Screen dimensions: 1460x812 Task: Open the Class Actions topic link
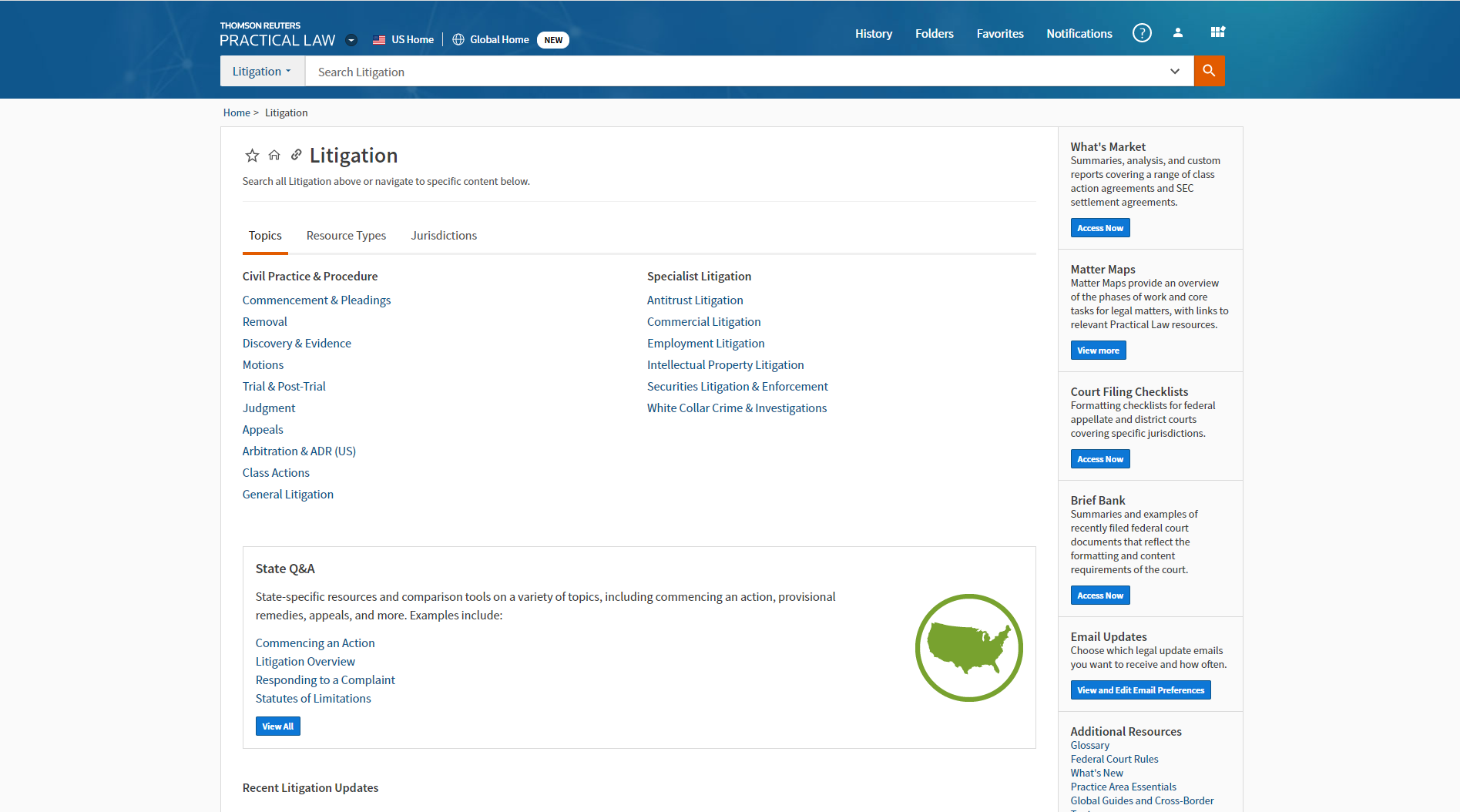(276, 473)
